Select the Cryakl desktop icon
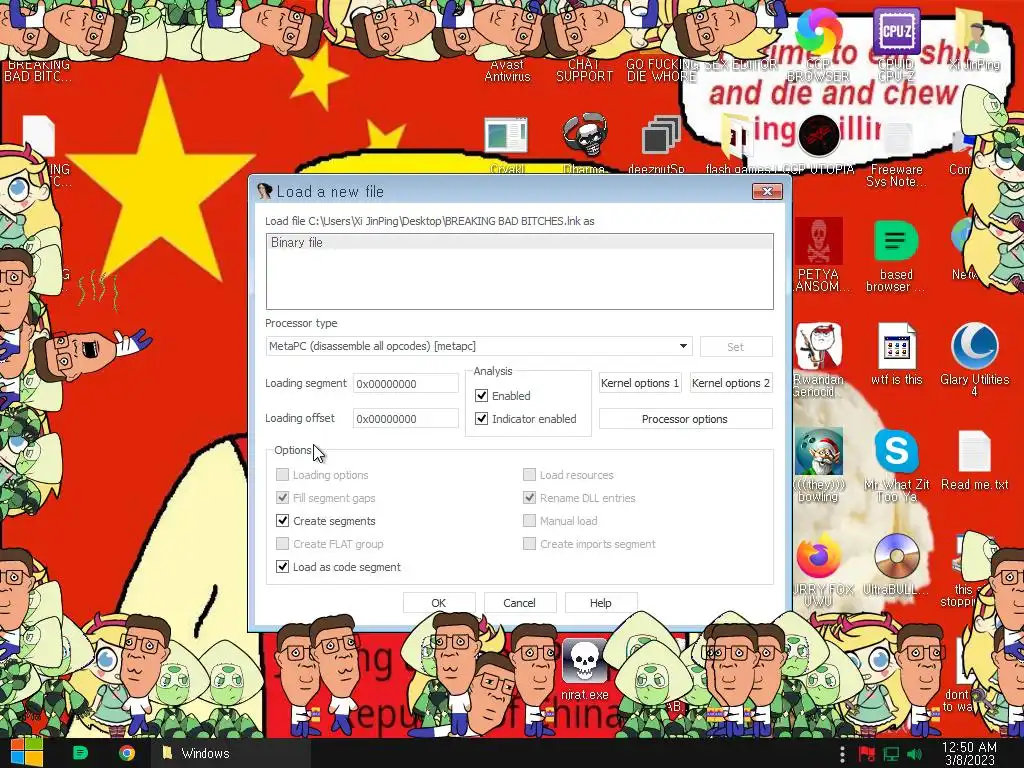This screenshot has width=1024, height=768. click(506, 136)
